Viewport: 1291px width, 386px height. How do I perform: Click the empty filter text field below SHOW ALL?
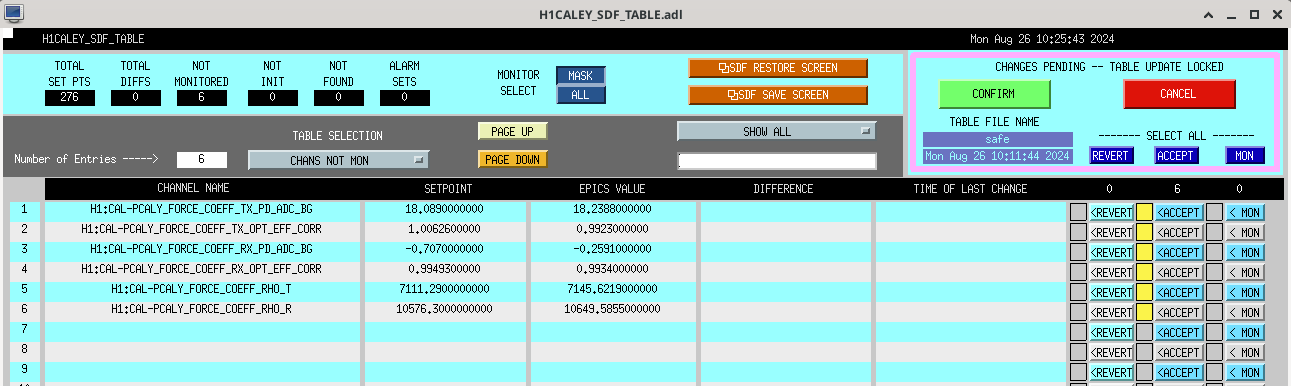point(776,161)
